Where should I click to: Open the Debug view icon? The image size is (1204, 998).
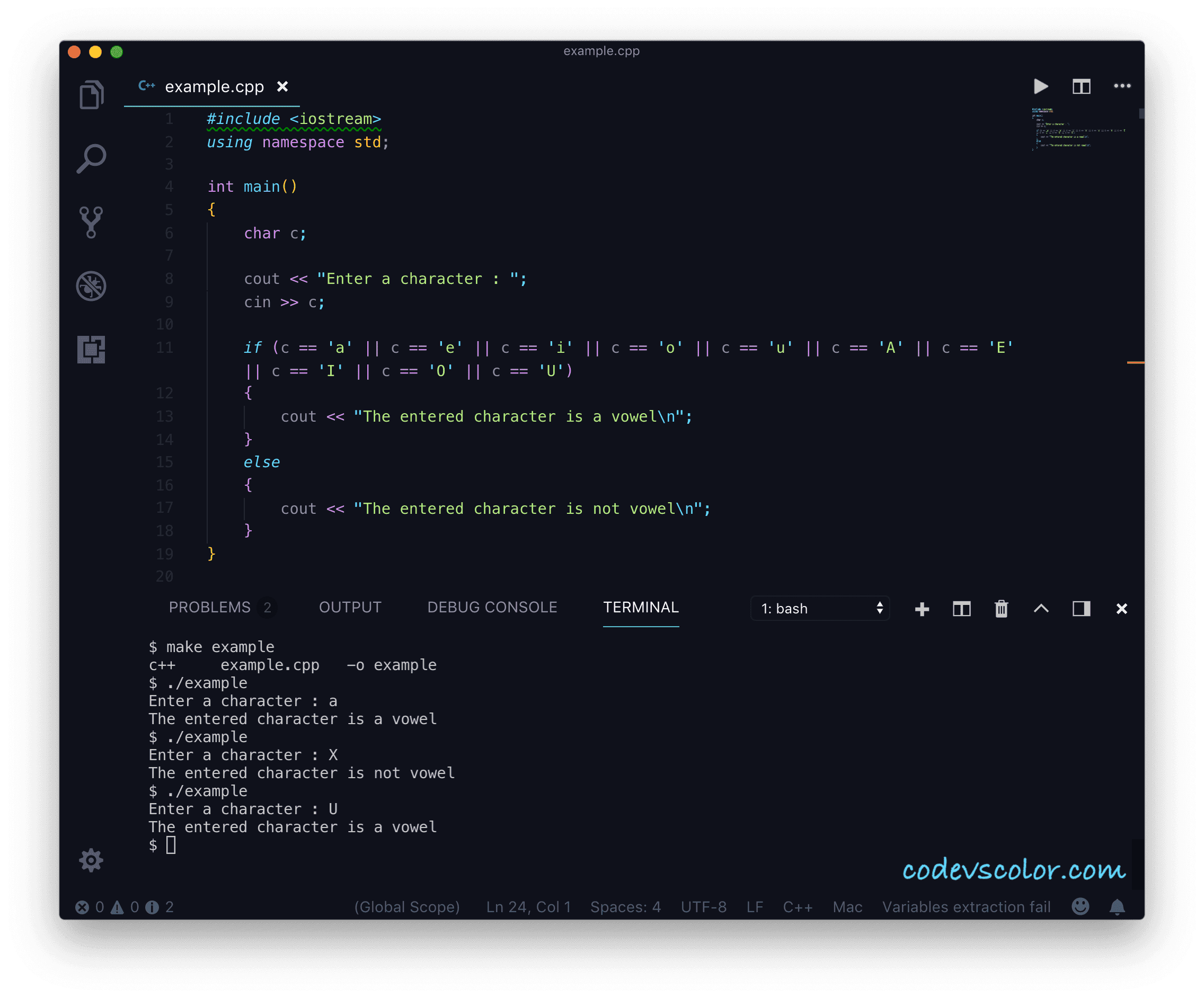[x=91, y=286]
